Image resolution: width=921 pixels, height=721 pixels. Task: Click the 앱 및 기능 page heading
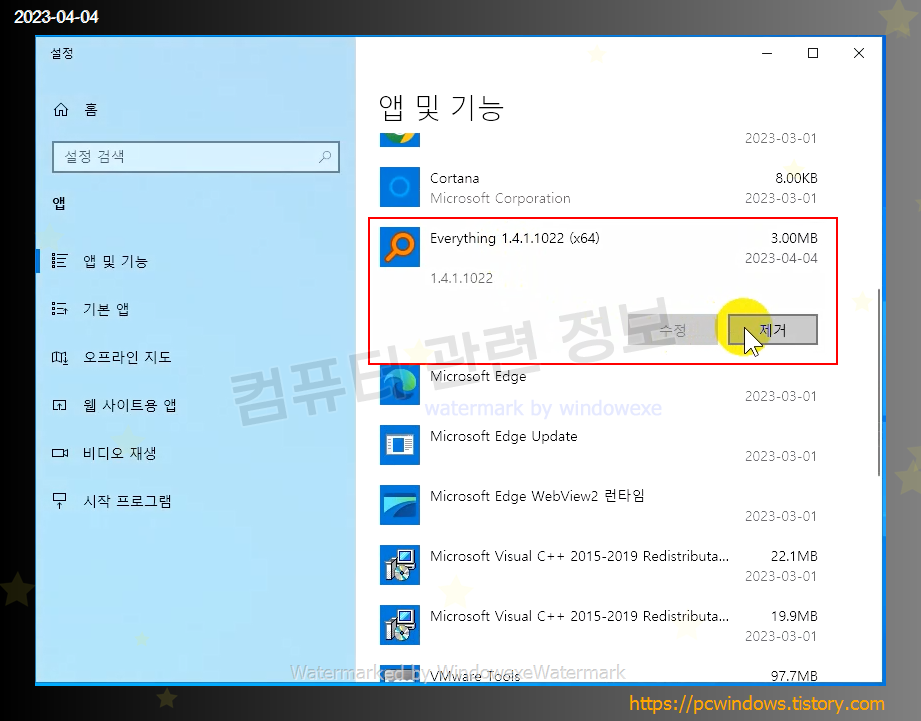[441, 108]
